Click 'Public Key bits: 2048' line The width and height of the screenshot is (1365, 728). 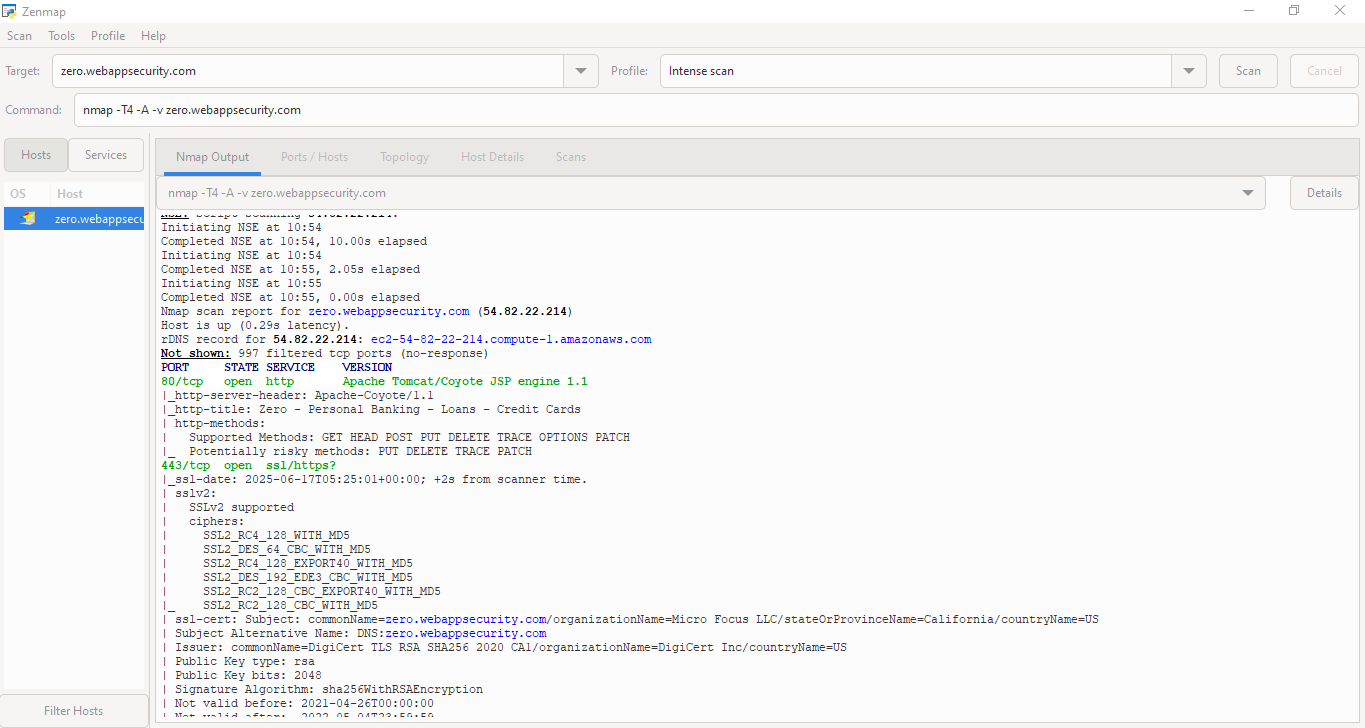tap(248, 675)
